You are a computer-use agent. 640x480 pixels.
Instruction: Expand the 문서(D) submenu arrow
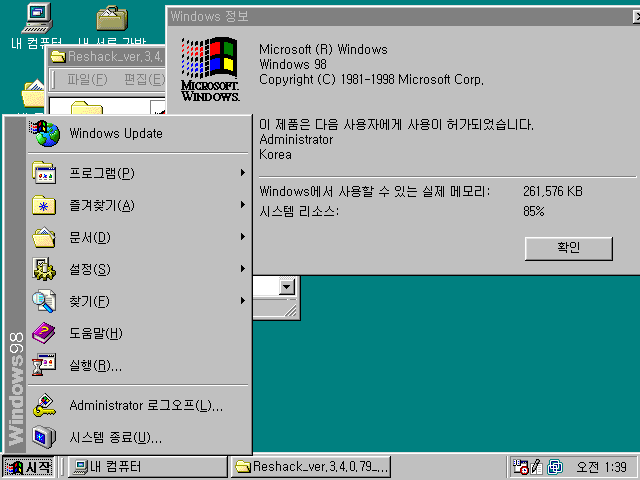(x=243, y=237)
